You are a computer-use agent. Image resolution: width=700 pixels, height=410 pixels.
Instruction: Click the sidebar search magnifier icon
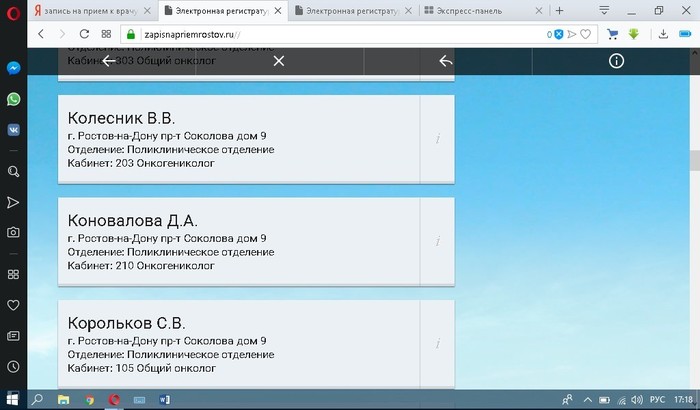pyautogui.click(x=14, y=172)
